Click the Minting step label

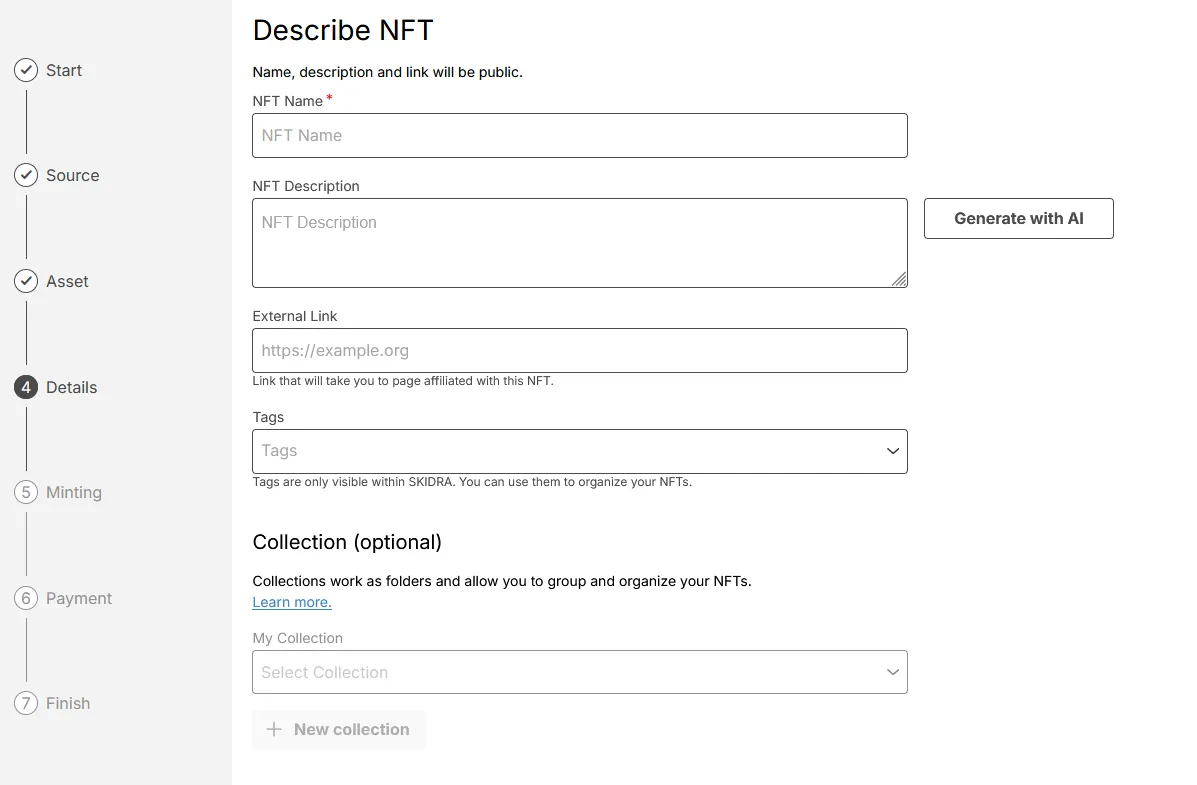pos(73,493)
